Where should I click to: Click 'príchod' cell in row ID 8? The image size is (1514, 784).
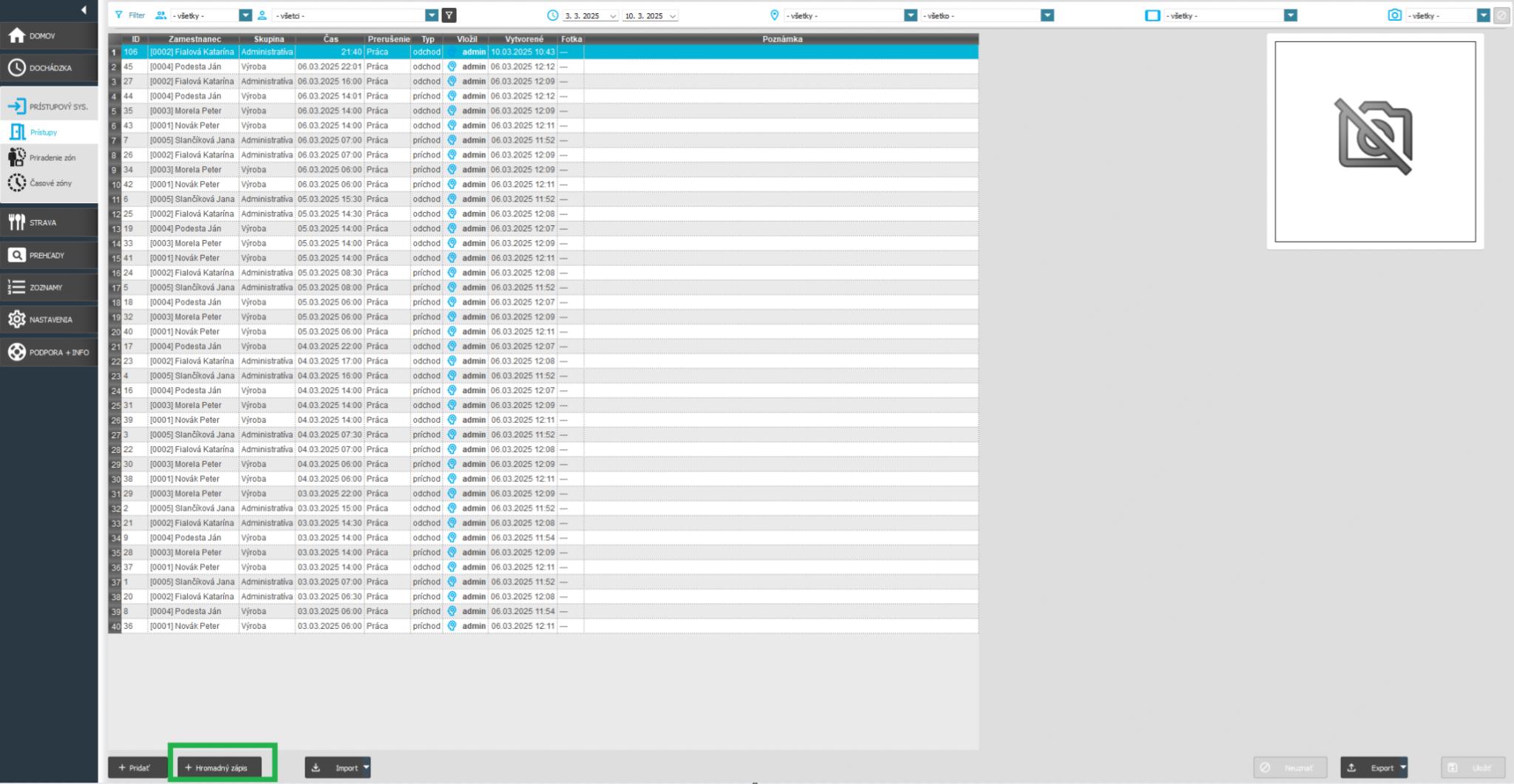pyautogui.click(x=427, y=611)
